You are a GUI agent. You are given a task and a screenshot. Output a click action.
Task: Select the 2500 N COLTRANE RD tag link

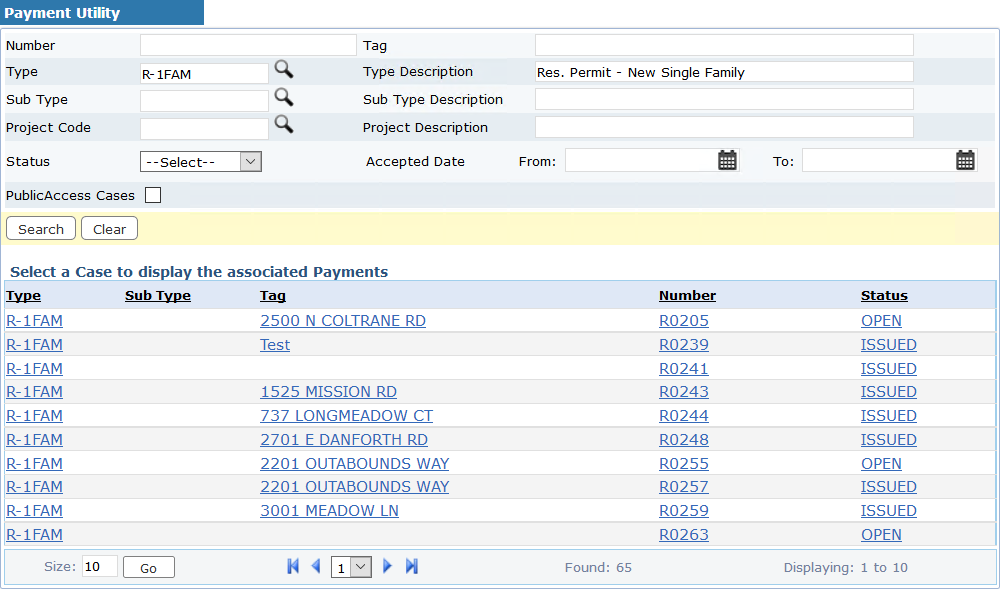point(342,321)
